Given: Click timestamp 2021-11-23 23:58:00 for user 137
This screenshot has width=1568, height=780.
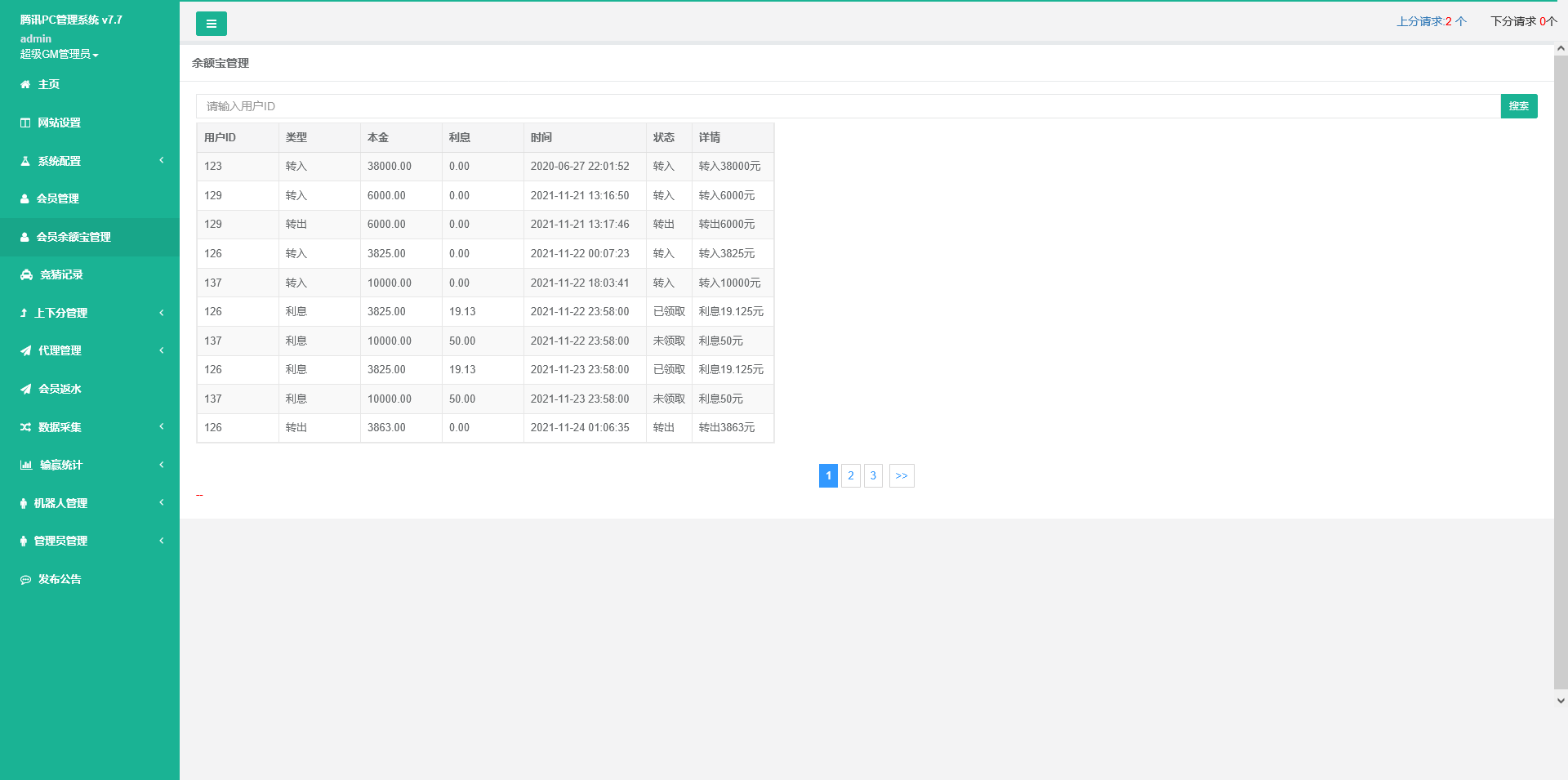Looking at the screenshot, I should coord(580,399).
